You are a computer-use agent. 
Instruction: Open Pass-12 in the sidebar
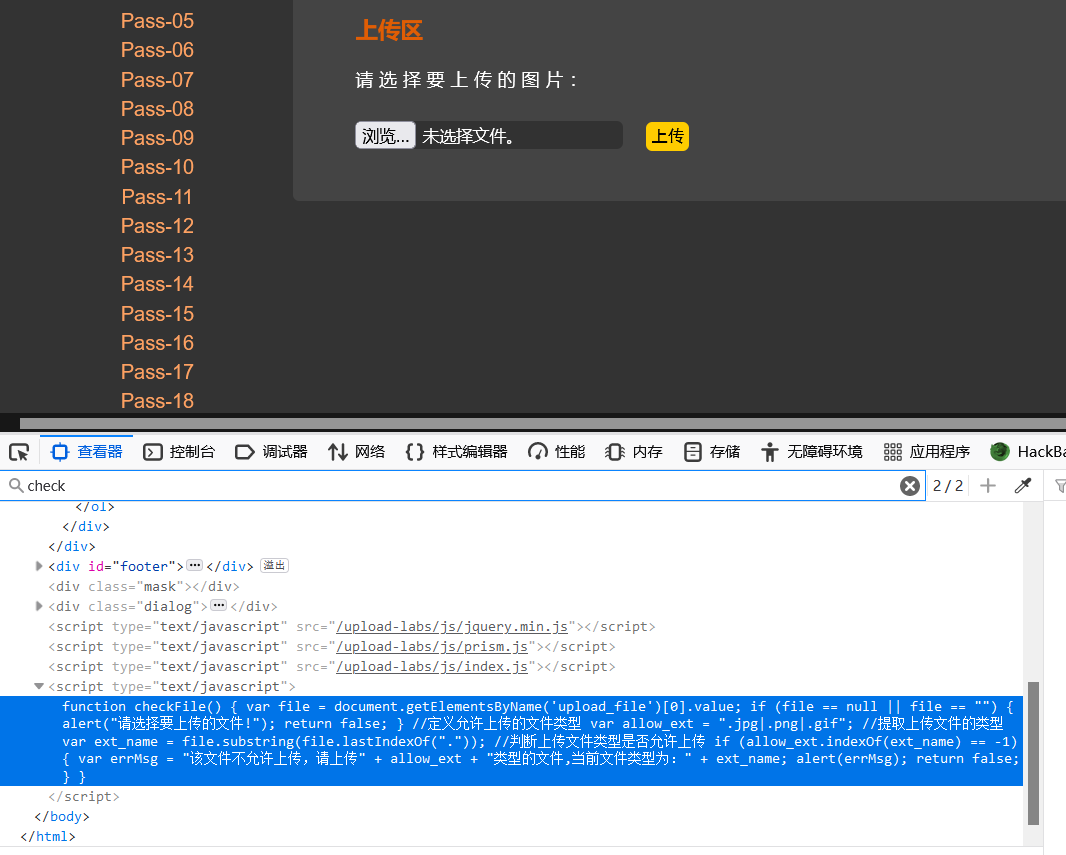tap(157, 226)
